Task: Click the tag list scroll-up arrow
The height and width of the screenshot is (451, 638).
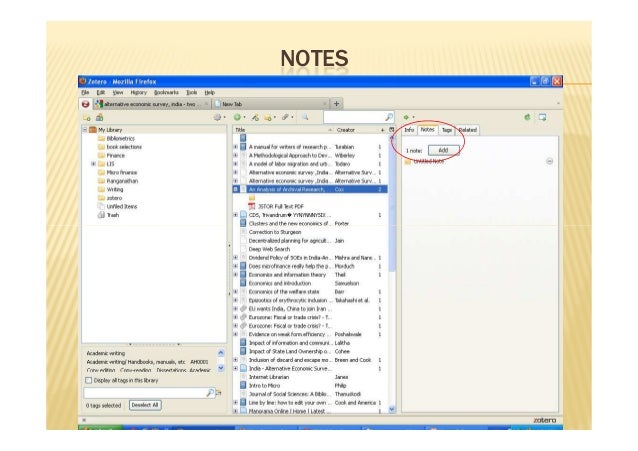Action: click(221, 353)
